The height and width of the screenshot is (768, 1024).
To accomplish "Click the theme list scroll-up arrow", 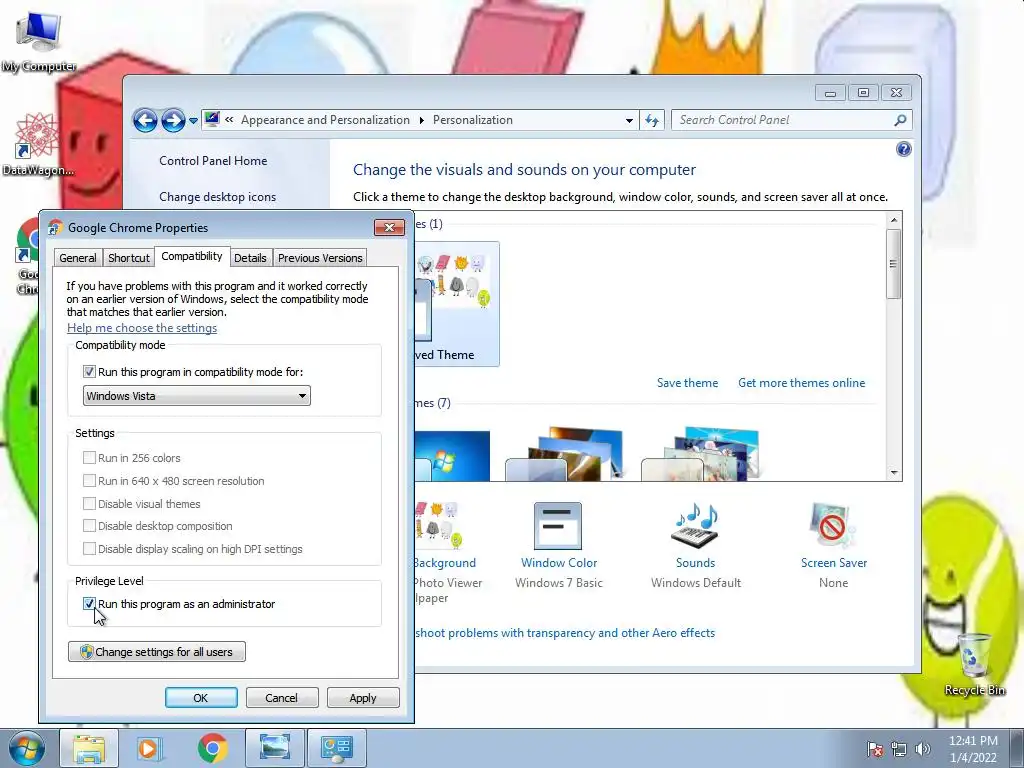I will point(894,220).
